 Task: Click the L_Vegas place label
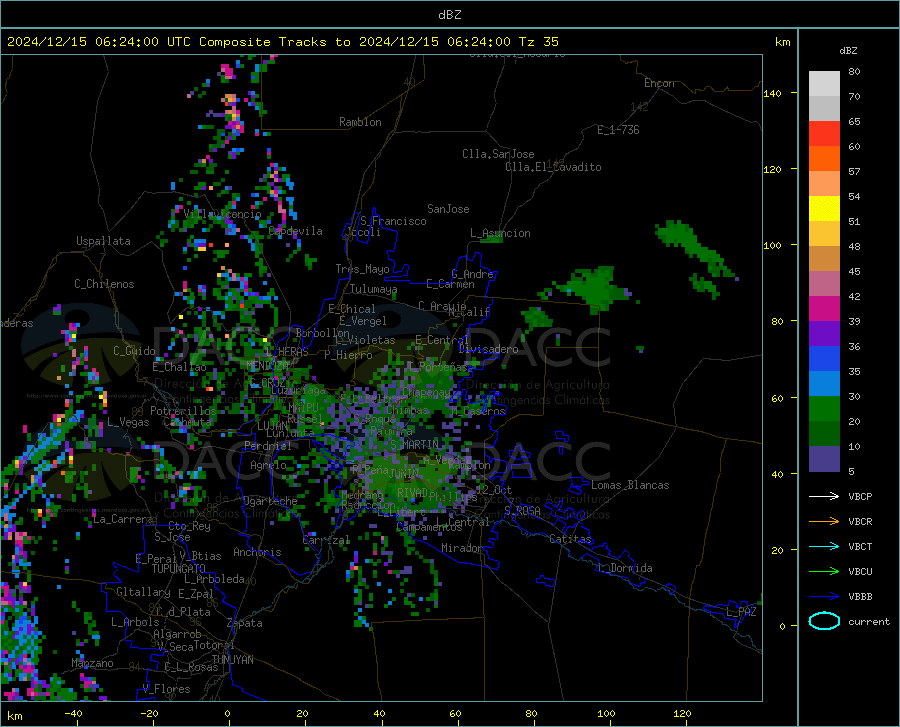point(128,422)
